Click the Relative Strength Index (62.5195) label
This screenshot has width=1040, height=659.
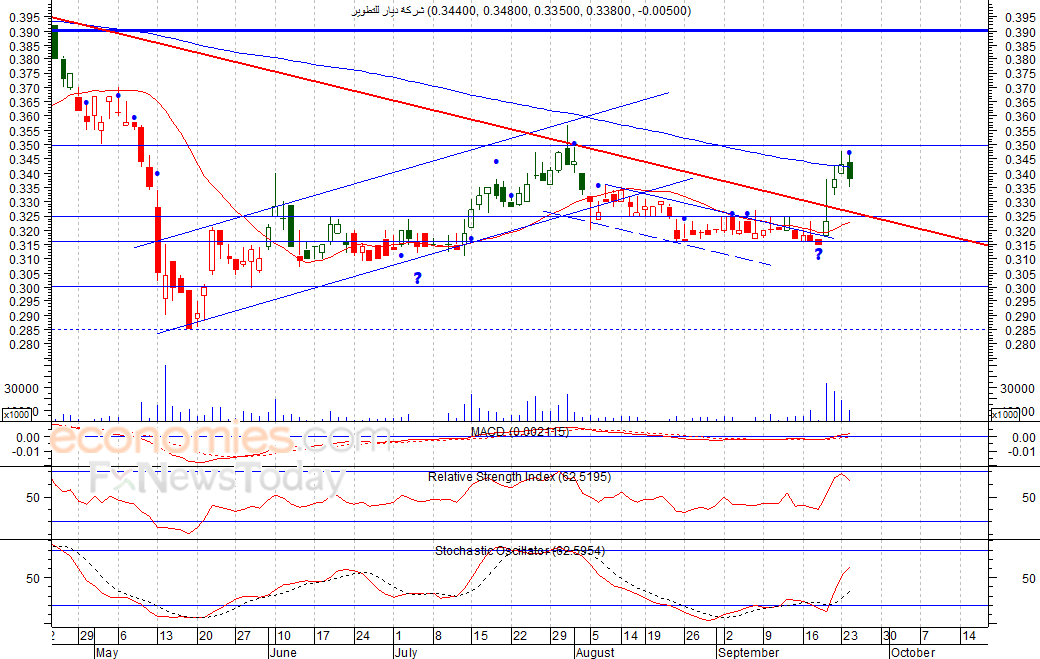point(519,477)
